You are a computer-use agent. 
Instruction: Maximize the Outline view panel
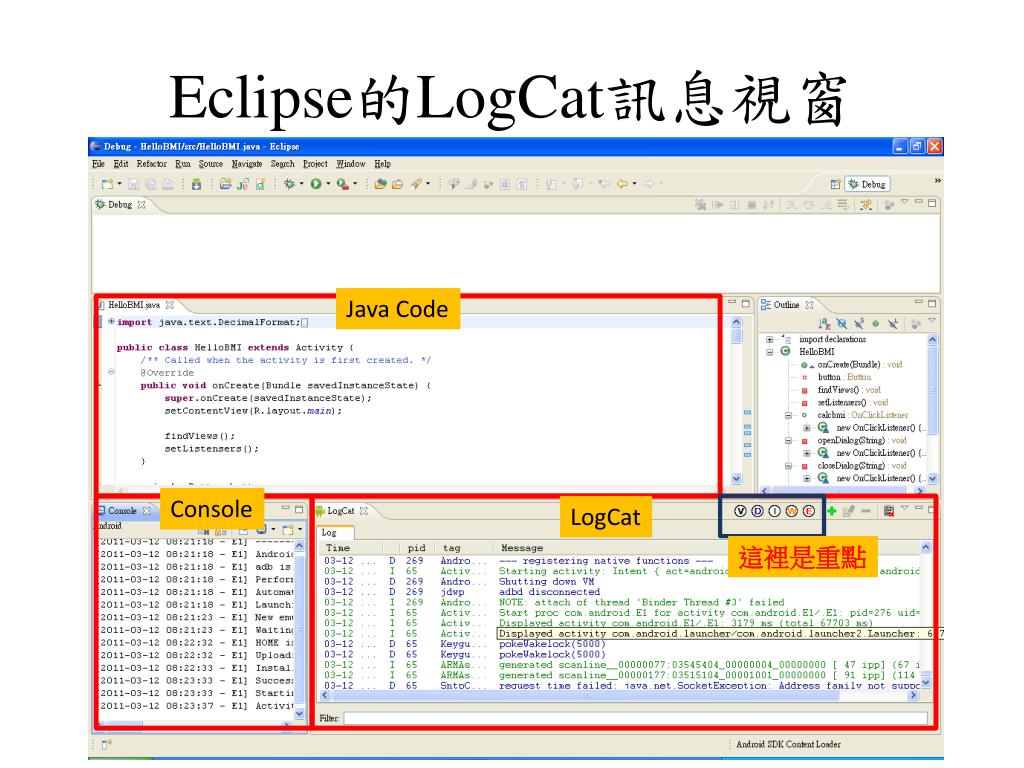pyautogui.click(x=932, y=303)
